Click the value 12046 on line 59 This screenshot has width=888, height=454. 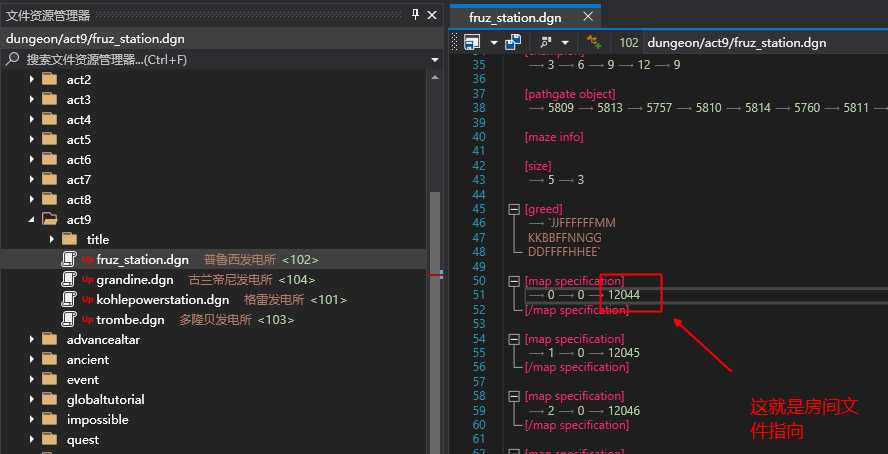(624, 410)
